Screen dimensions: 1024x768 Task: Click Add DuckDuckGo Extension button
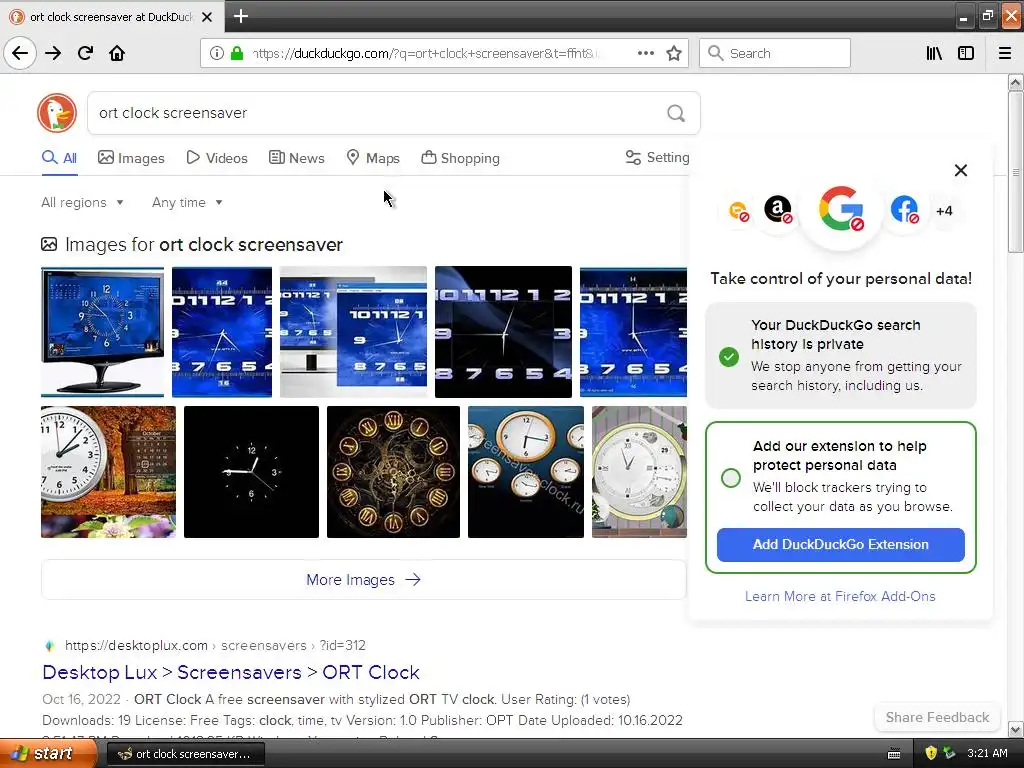[x=840, y=545]
